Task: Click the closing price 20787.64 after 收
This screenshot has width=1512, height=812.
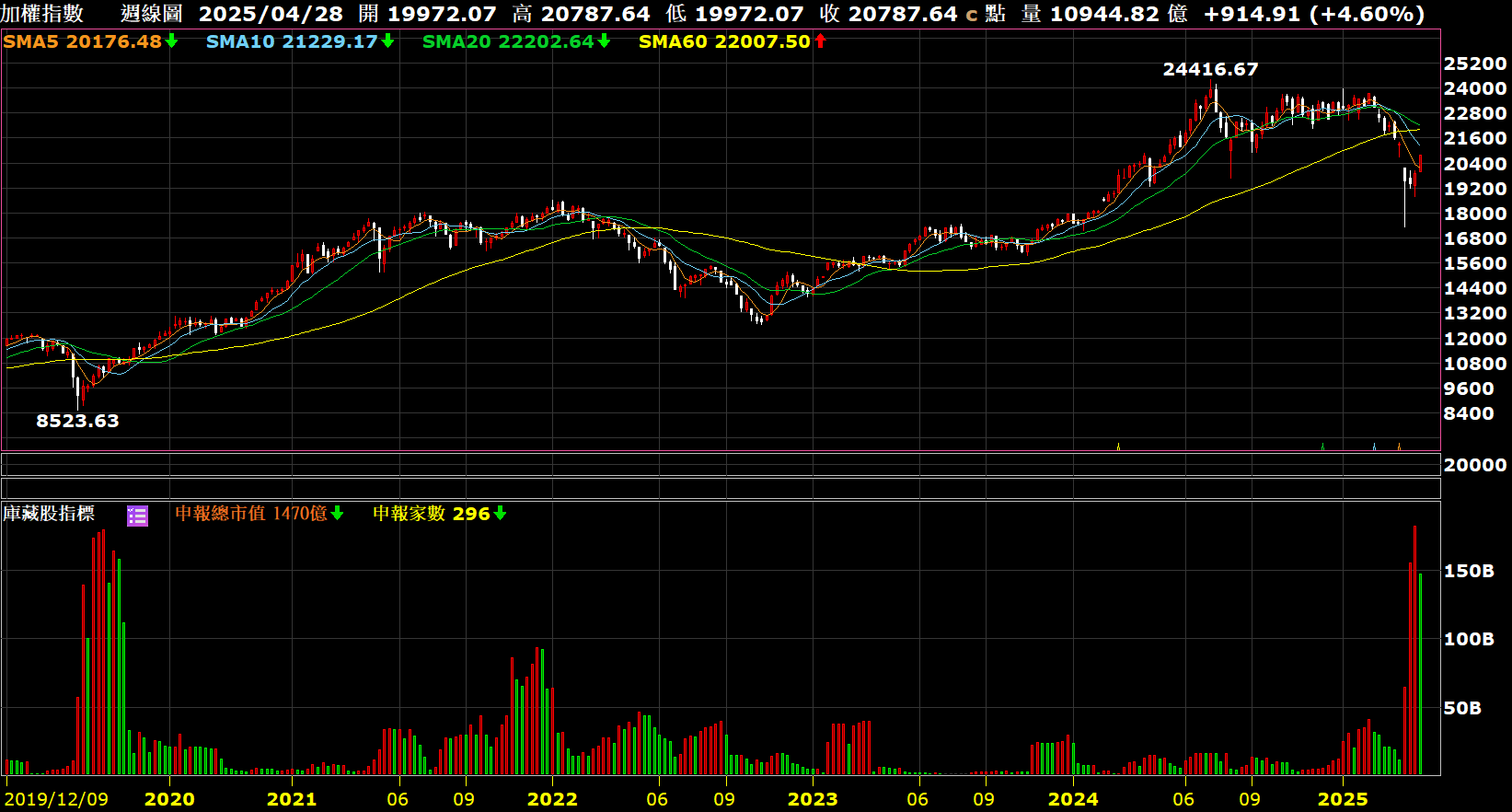Action: pos(903,14)
